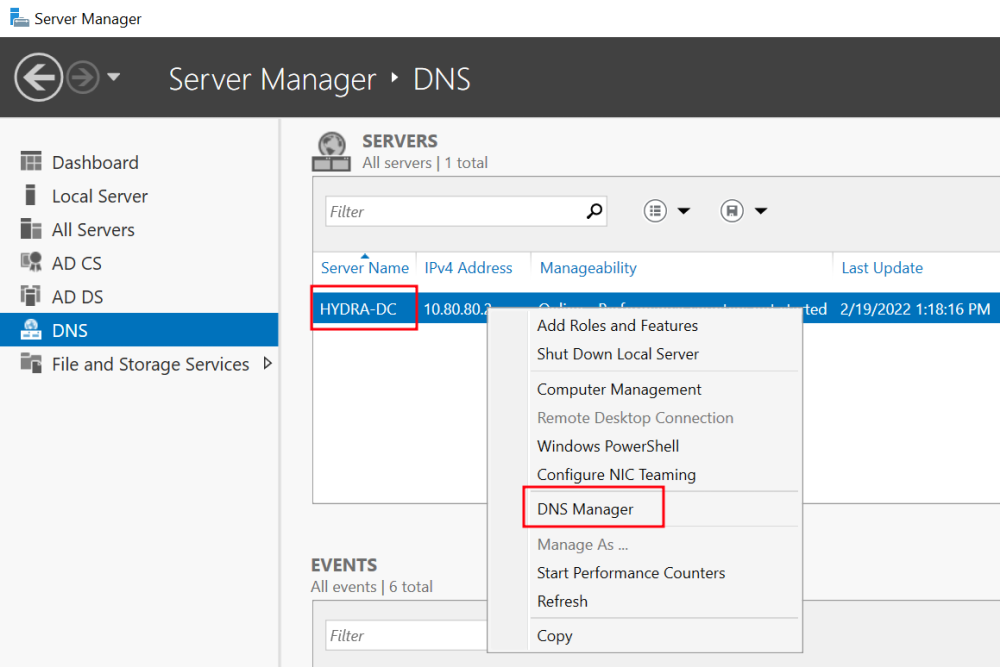Select the Dashboard item in the sidebar
The height and width of the screenshot is (667, 1000).
tap(95, 162)
